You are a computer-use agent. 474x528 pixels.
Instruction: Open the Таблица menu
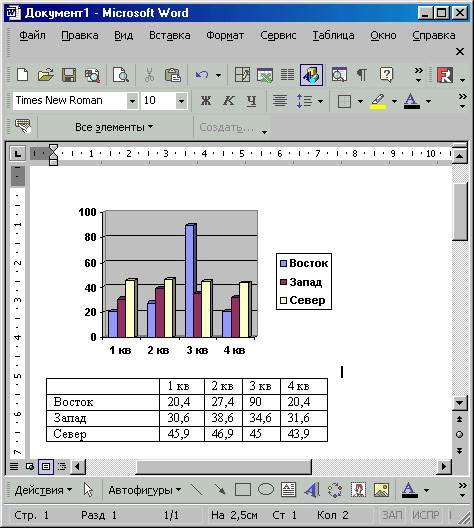(x=333, y=35)
